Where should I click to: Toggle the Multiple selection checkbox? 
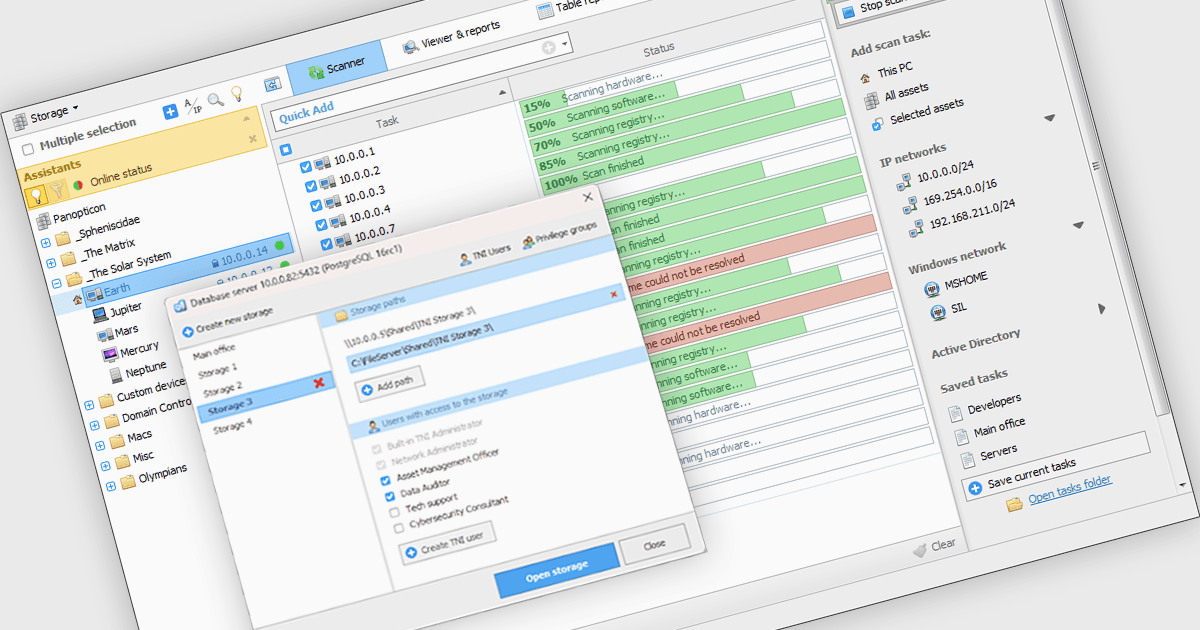point(28,148)
